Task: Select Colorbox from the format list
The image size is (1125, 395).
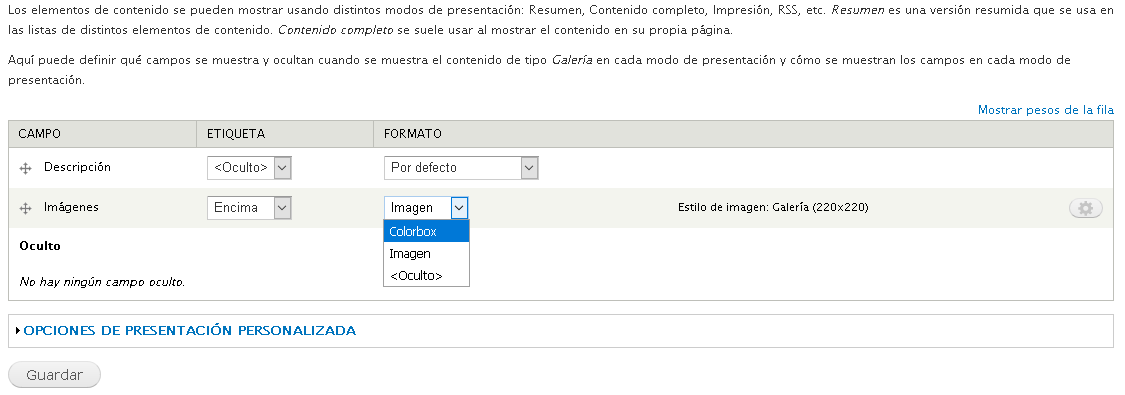Action: (x=426, y=232)
